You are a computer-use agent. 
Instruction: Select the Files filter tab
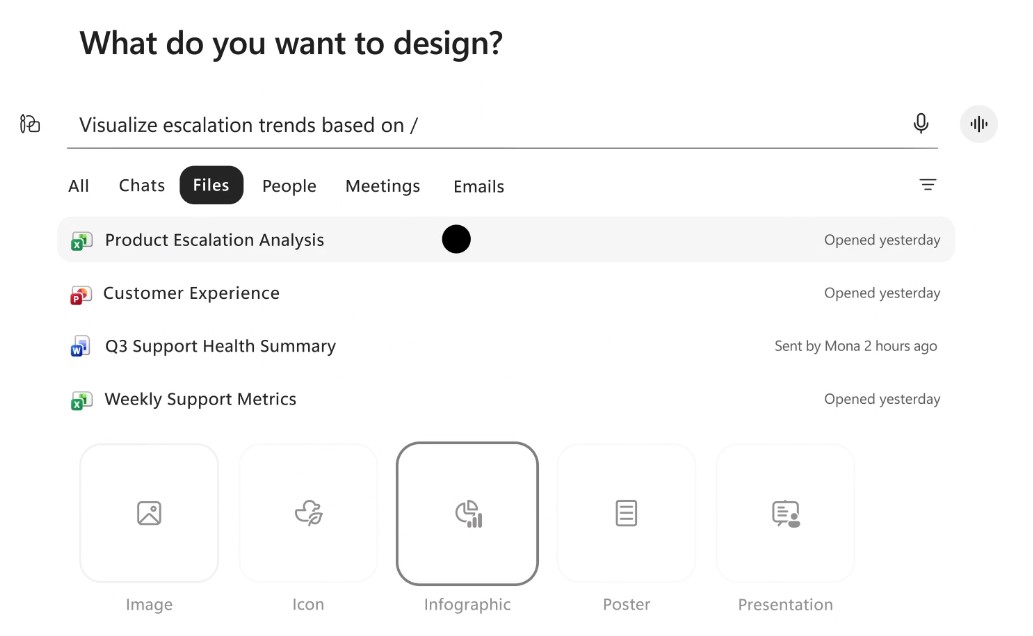[x=211, y=185]
